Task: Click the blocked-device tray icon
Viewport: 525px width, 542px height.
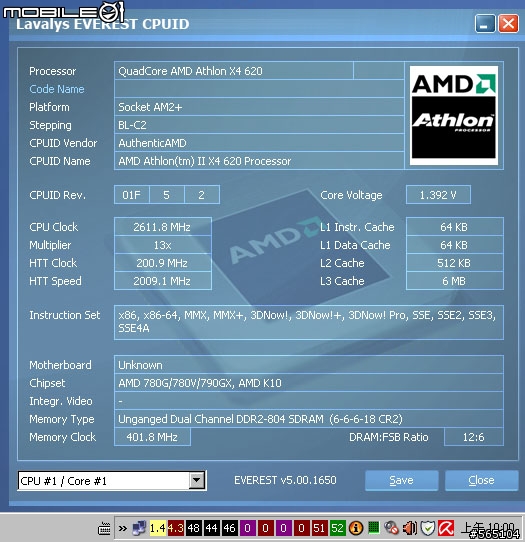Action: [x=392, y=528]
